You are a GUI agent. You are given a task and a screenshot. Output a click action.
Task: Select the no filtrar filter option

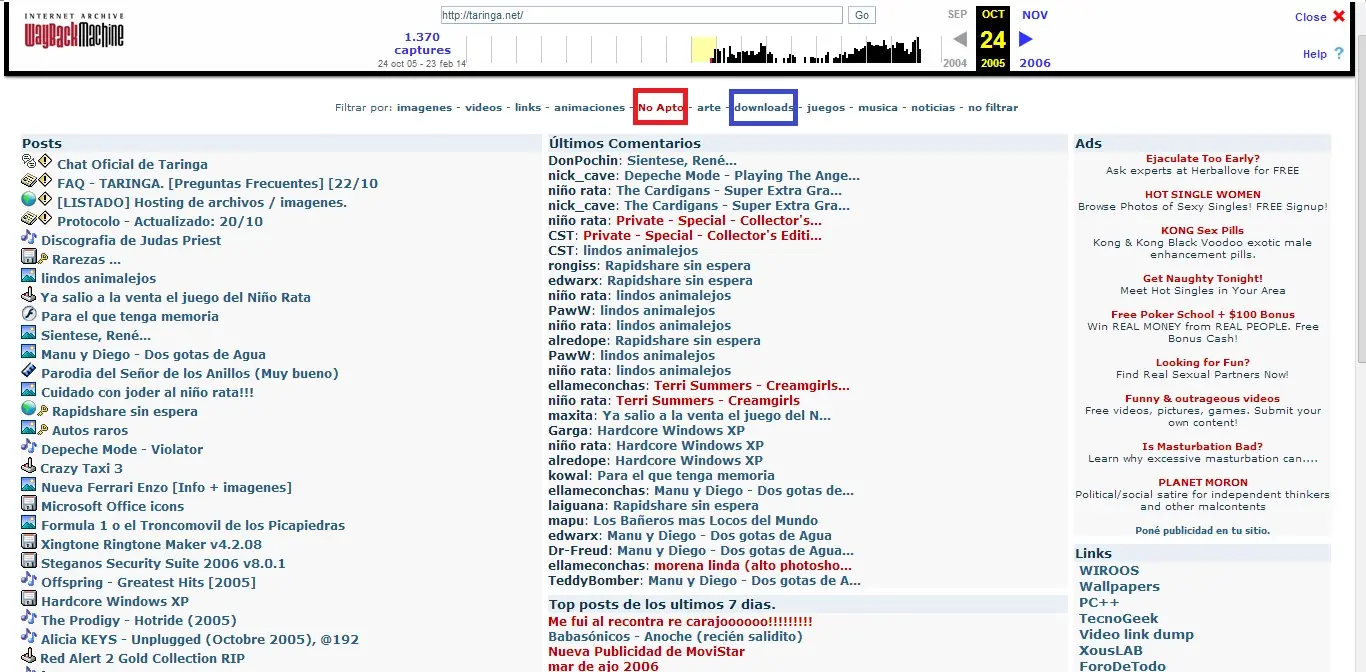(993, 107)
